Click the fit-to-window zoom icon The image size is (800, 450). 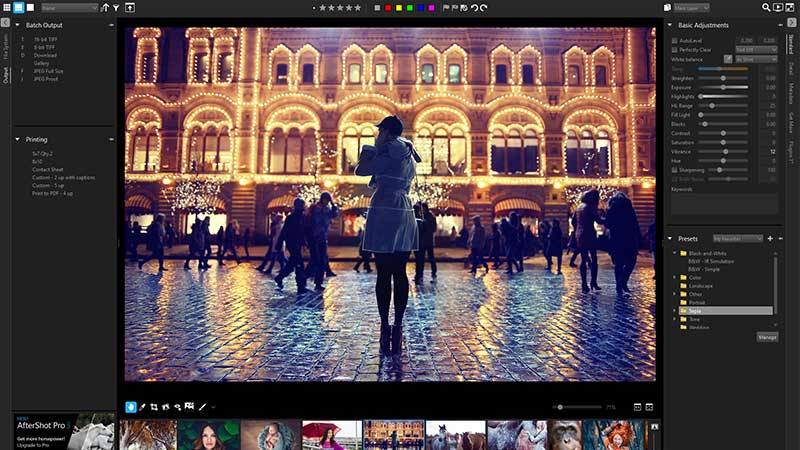point(637,407)
